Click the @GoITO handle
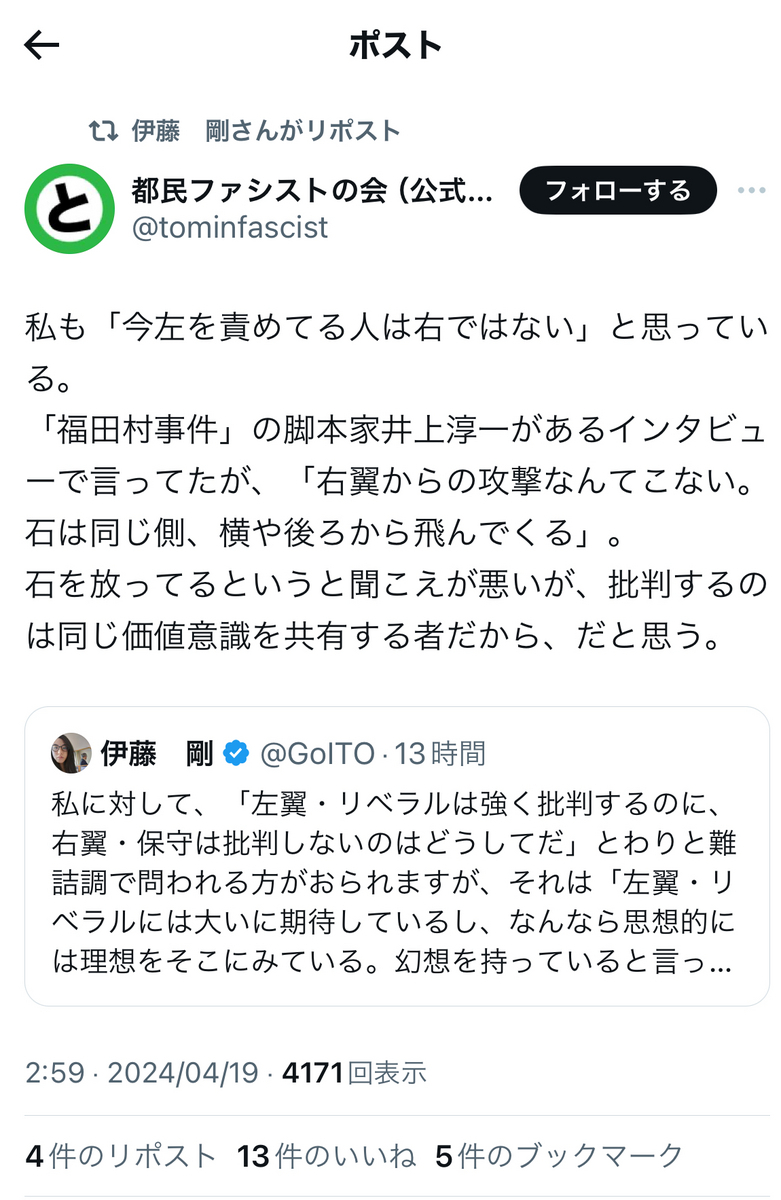781x1200 pixels. coord(317,753)
